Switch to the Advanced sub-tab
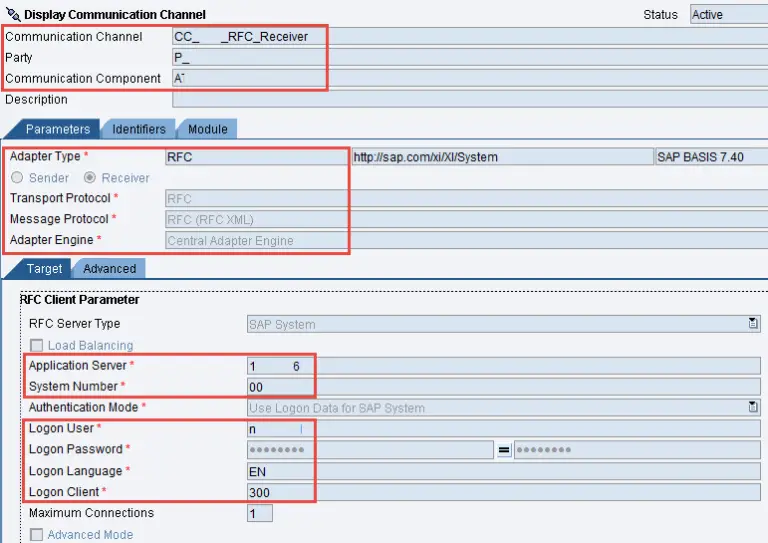Viewport: 768px width, 543px height. point(109,268)
